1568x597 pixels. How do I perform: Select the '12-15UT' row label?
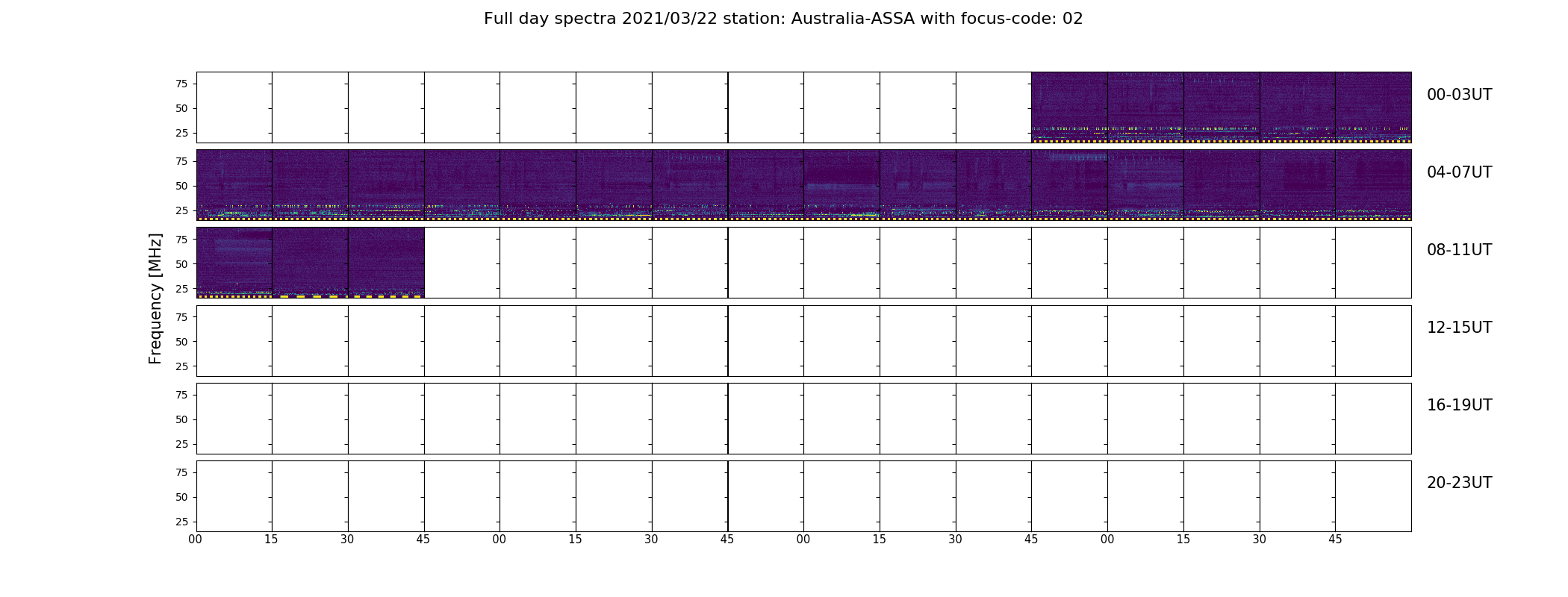(1459, 328)
